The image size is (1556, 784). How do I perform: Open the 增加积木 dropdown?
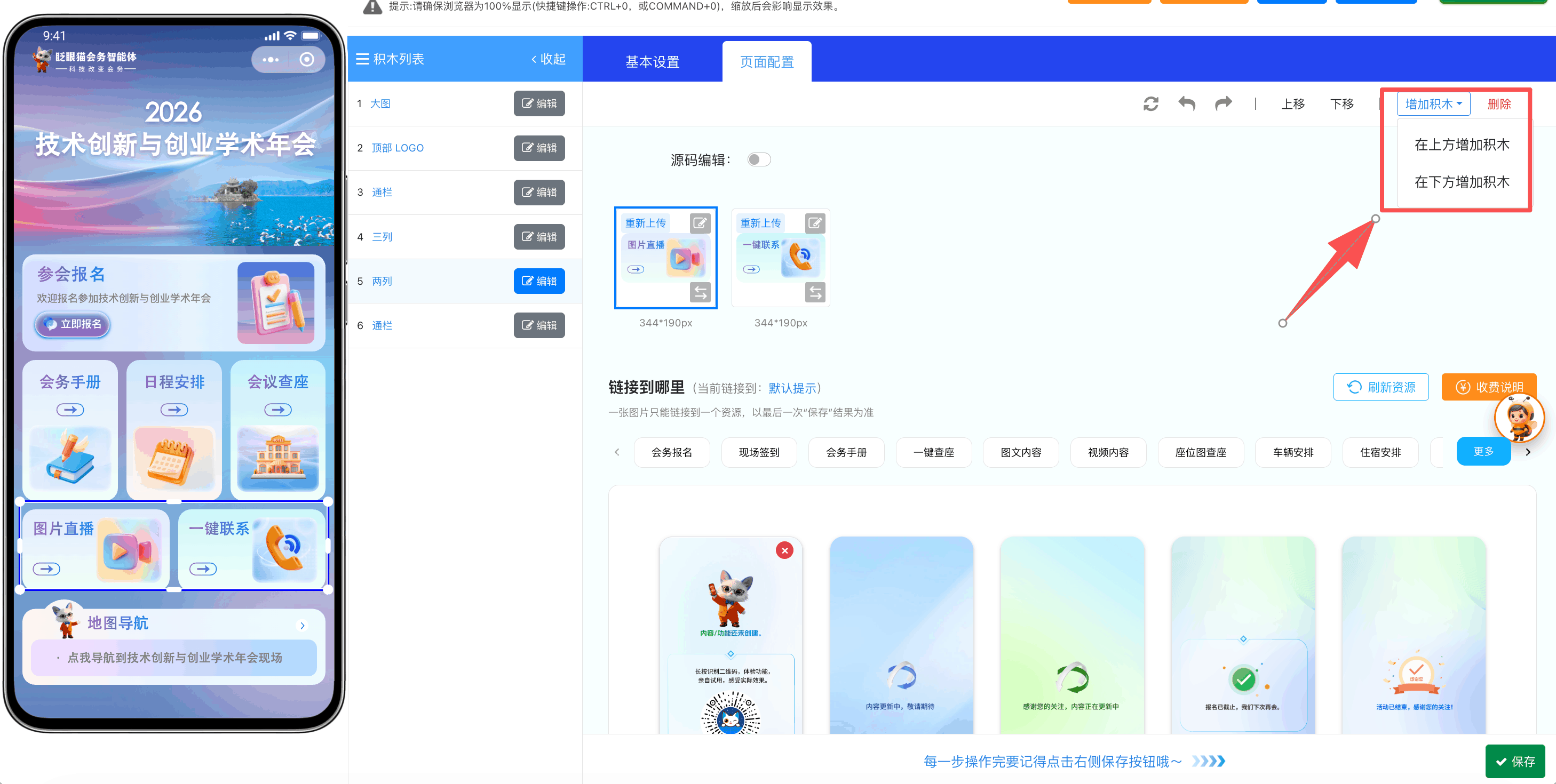click(1433, 104)
